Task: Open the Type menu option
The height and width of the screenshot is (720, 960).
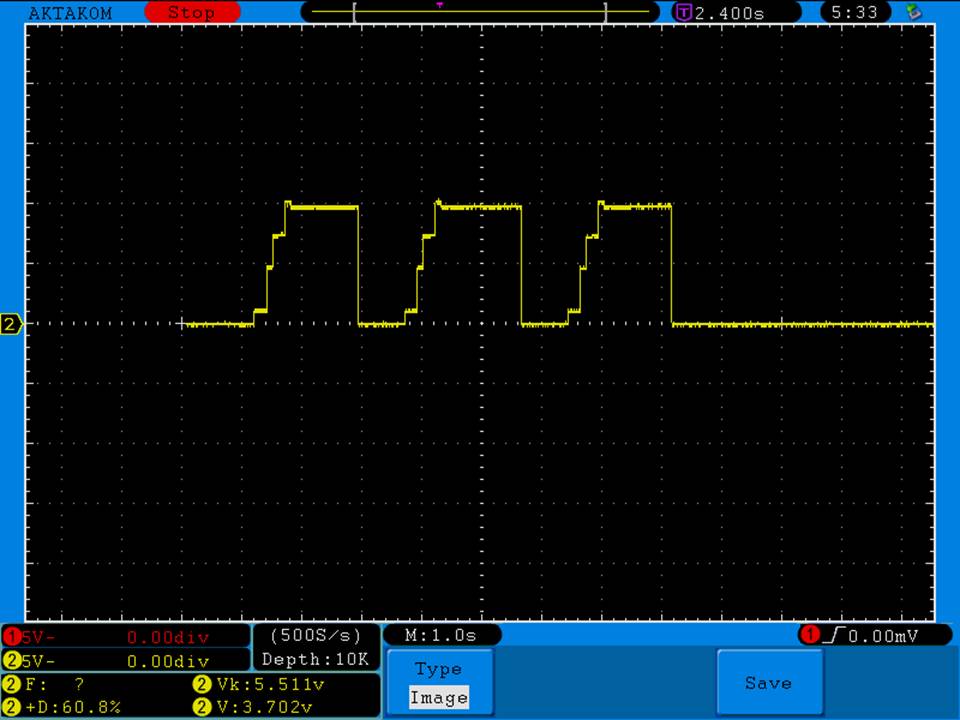Action: 438,669
